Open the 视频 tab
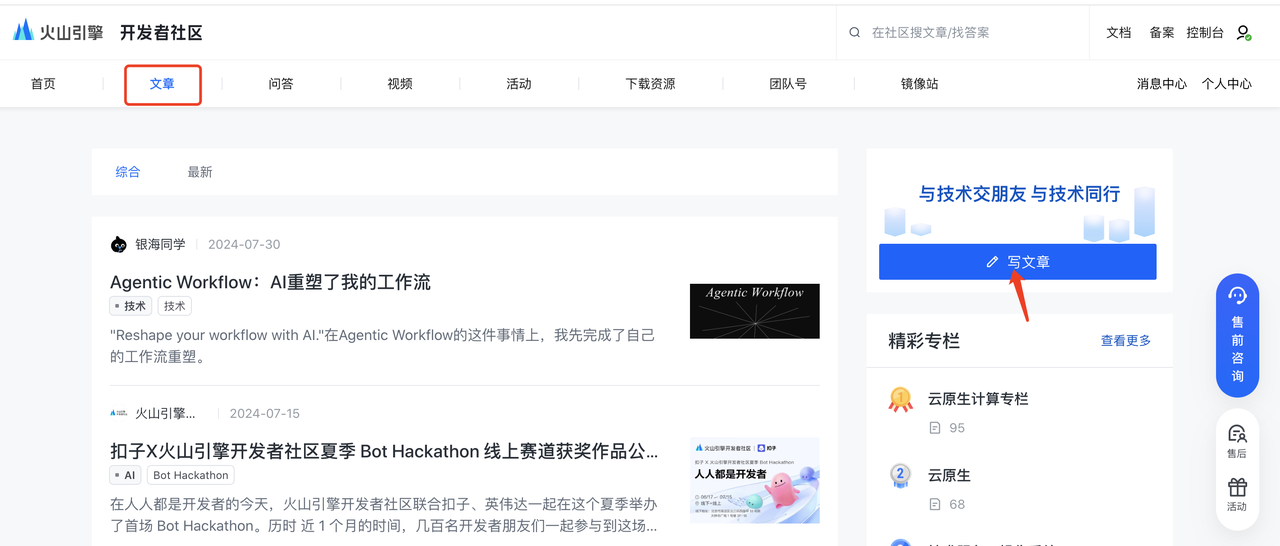The image size is (1280, 546). tap(400, 84)
